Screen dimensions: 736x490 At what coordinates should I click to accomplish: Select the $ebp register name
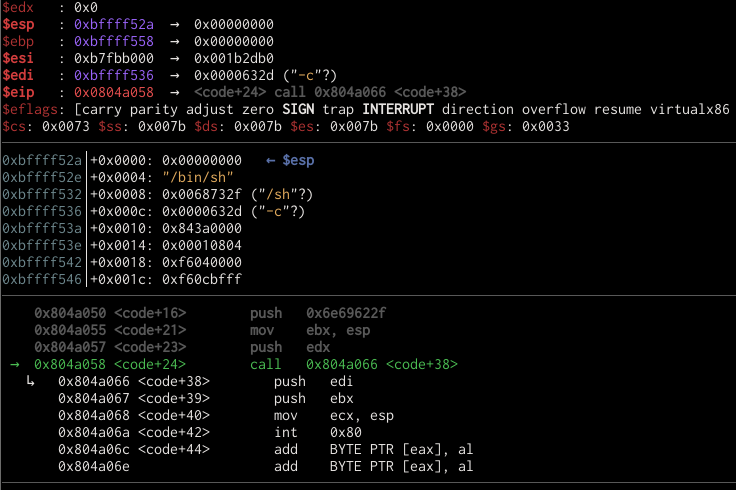[x=21, y=41]
